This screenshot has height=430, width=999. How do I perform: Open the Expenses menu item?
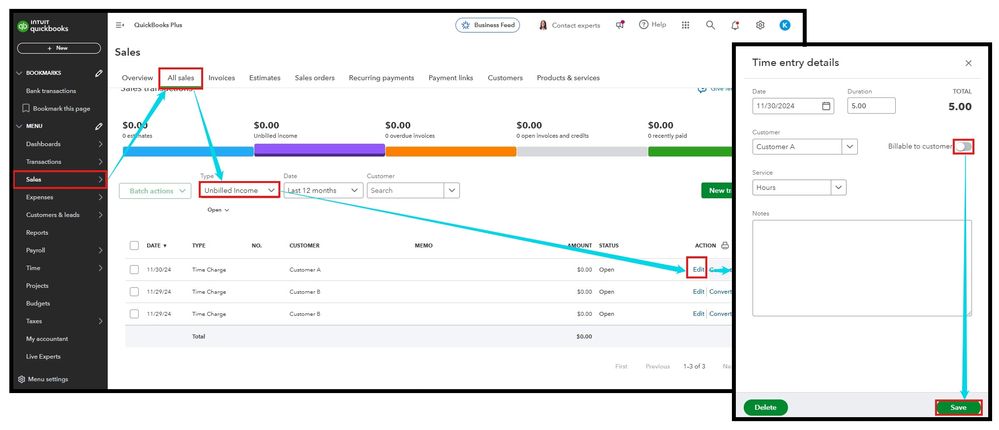[x=40, y=197]
